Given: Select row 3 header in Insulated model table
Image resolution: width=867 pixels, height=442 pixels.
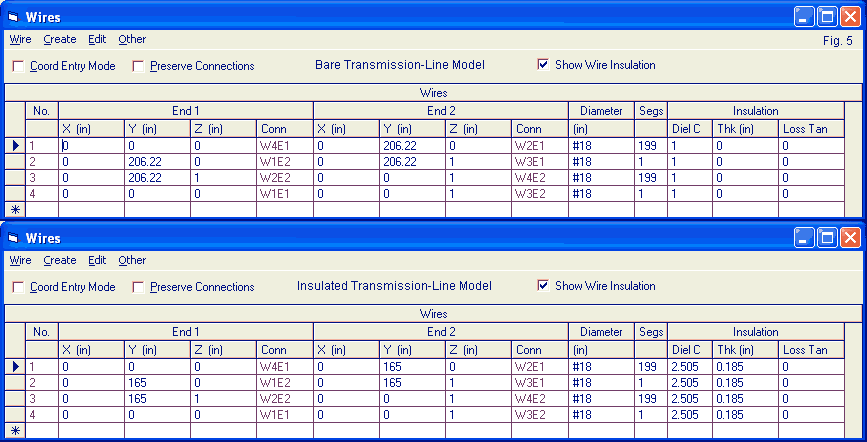Looking at the screenshot, I should pyautogui.click(x=15, y=398).
